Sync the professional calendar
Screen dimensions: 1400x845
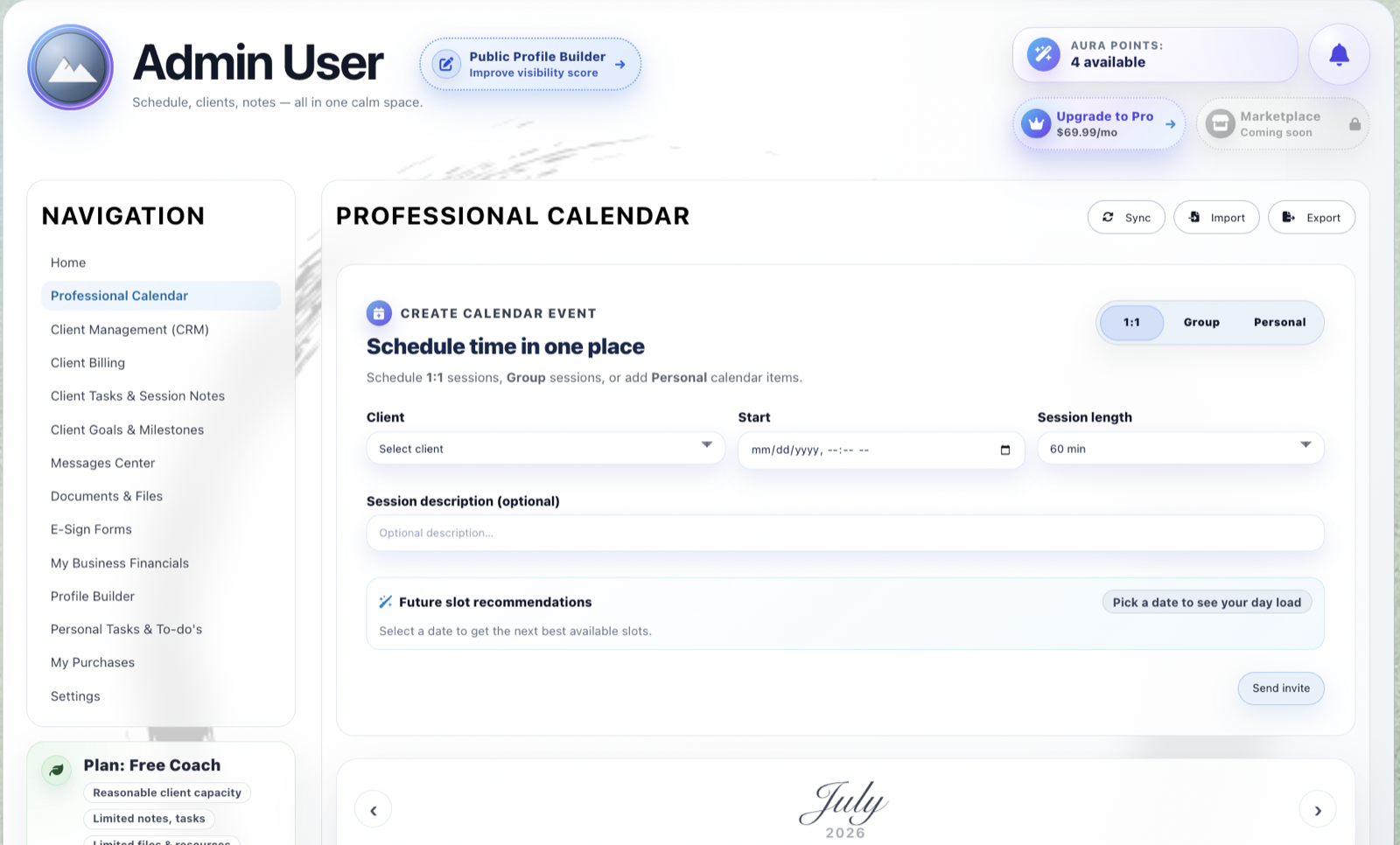click(x=1126, y=217)
